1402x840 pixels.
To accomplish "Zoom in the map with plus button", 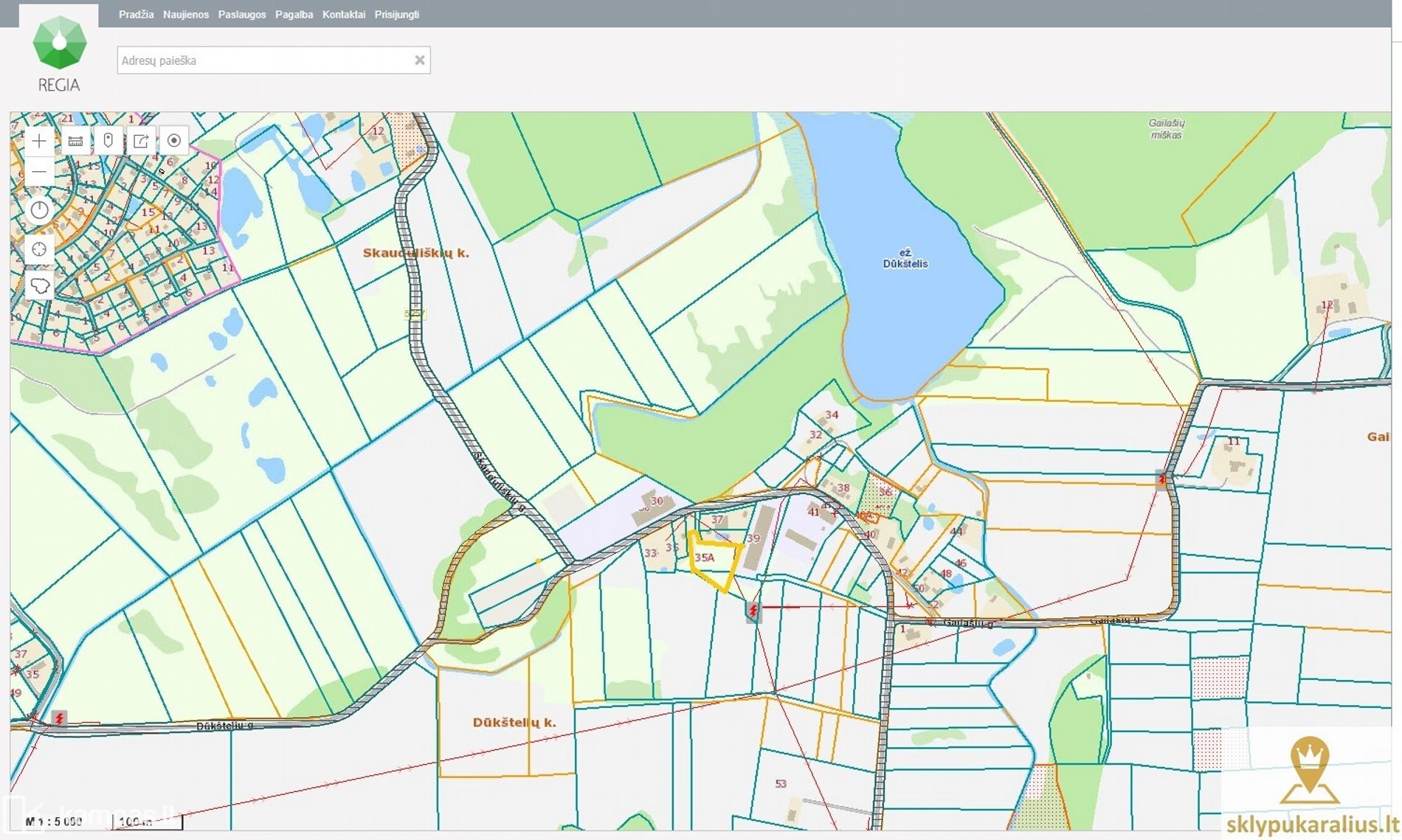I will click(39, 141).
